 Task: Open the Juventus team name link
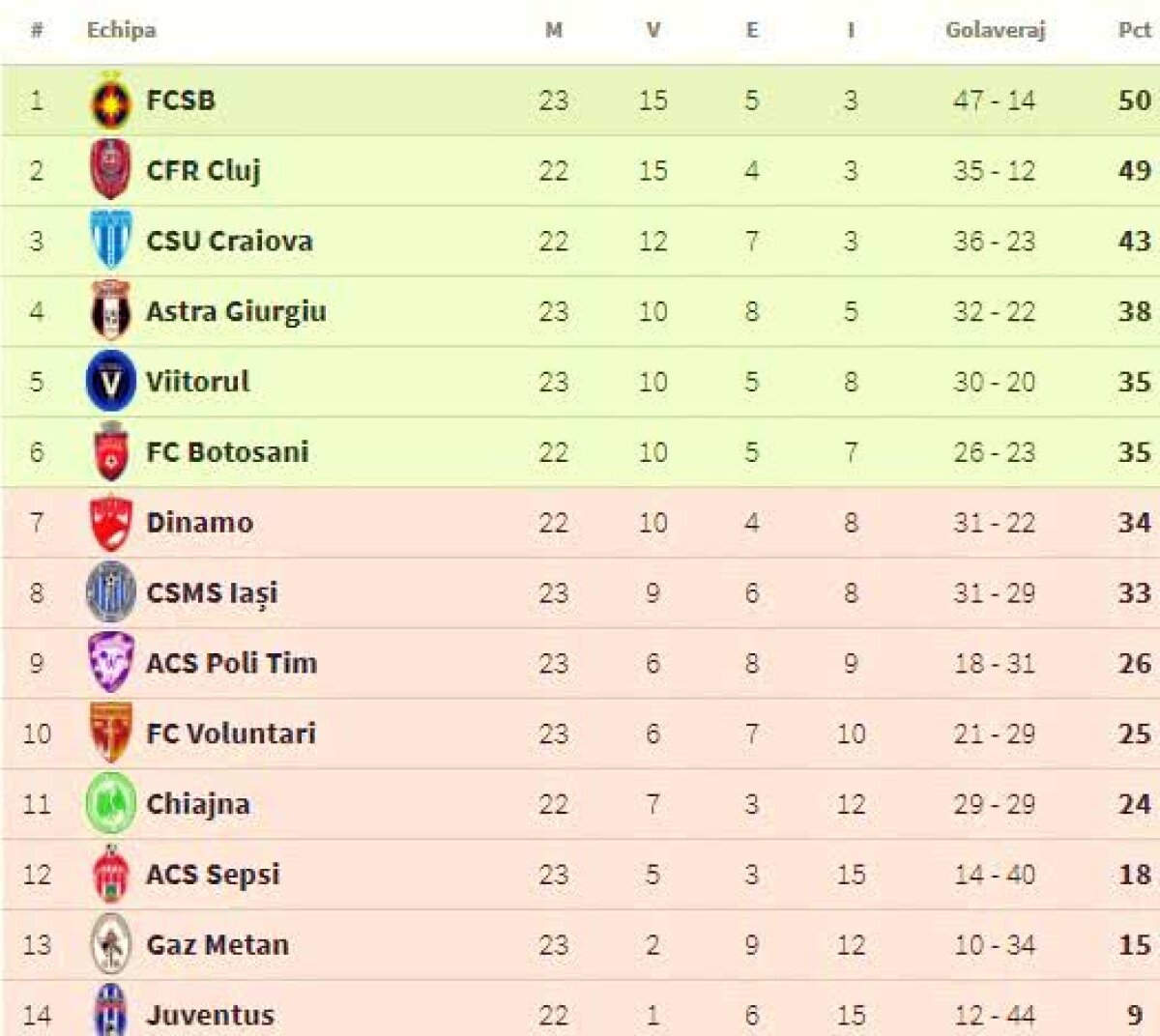coord(210,1015)
